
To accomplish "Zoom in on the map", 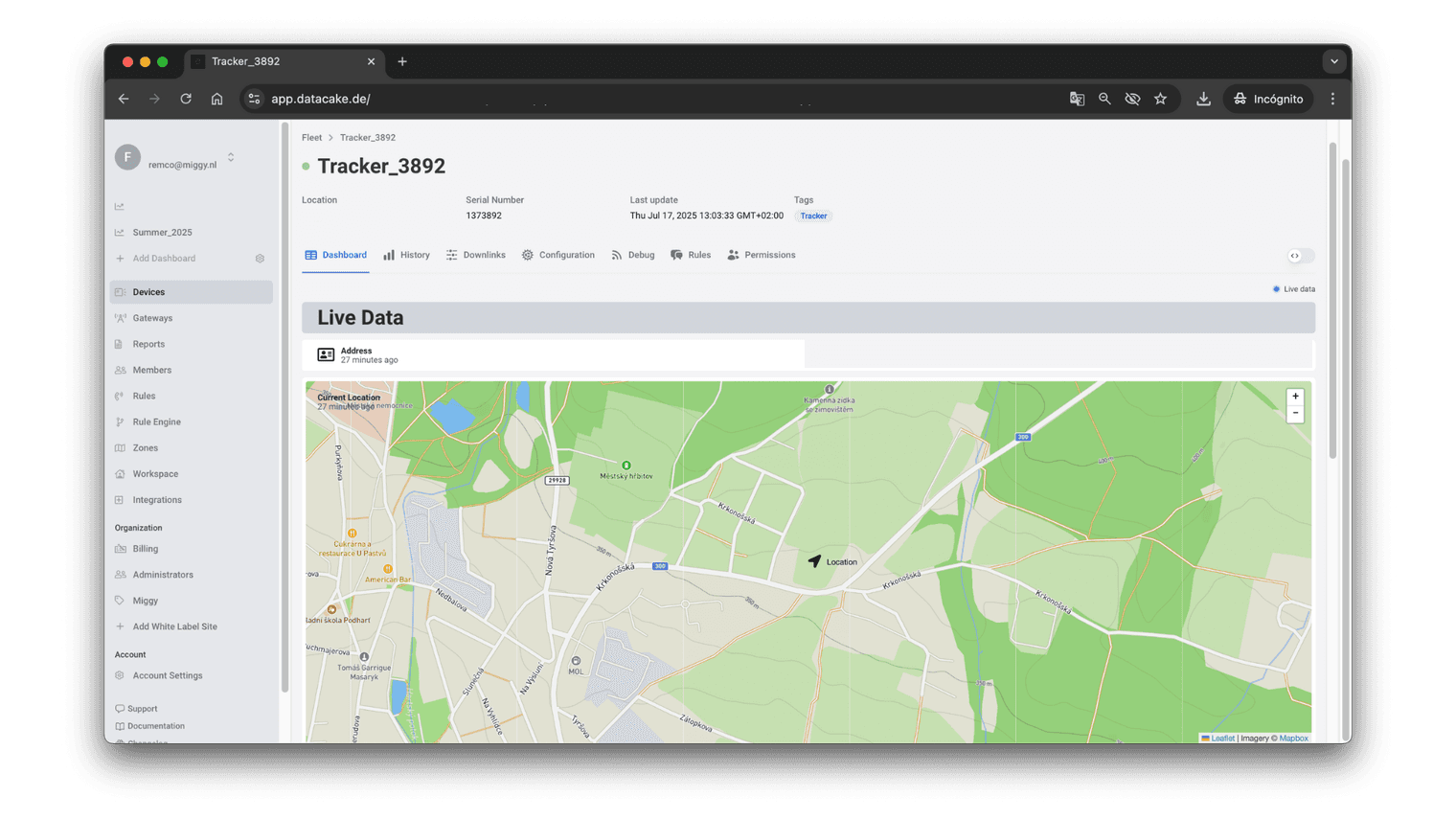I will click(1295, 397).
